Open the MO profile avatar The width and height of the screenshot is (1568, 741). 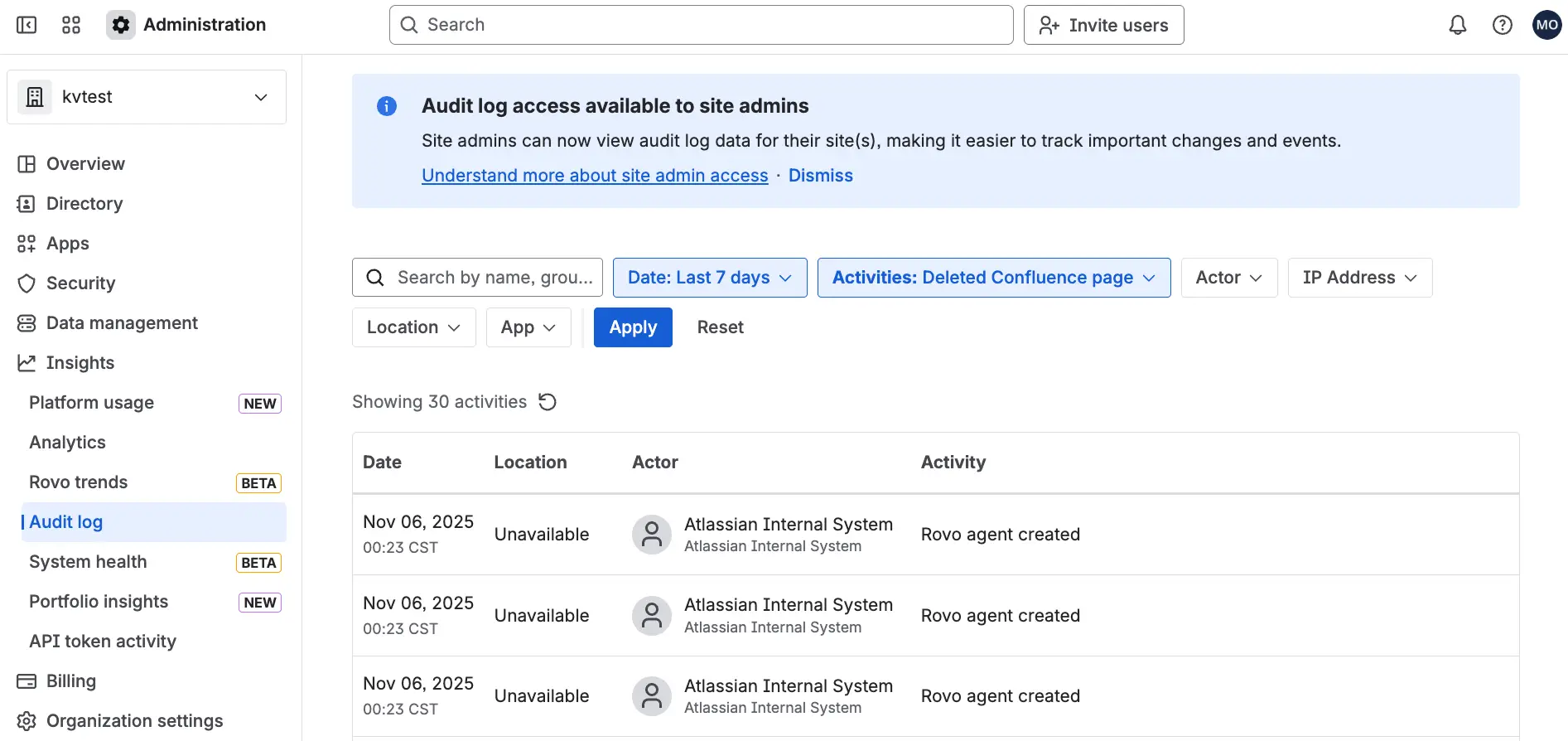click(x=1547, y=25)
